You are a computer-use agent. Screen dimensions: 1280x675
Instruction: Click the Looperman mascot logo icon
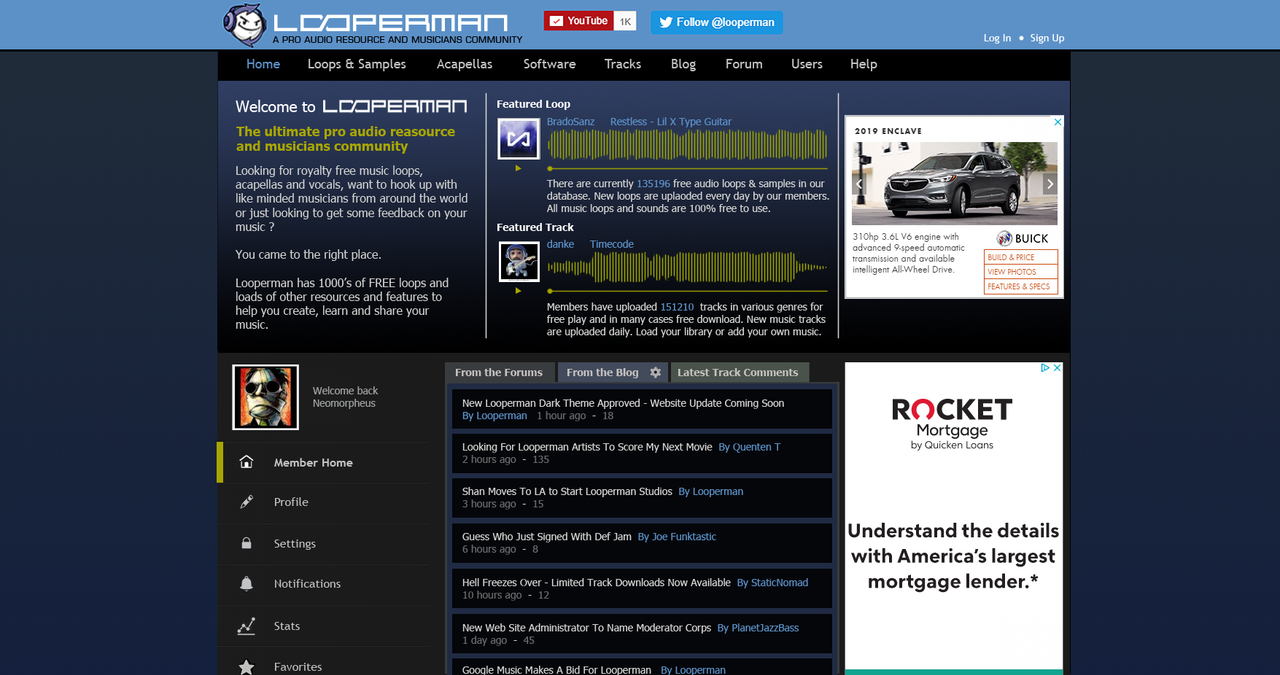244,25
